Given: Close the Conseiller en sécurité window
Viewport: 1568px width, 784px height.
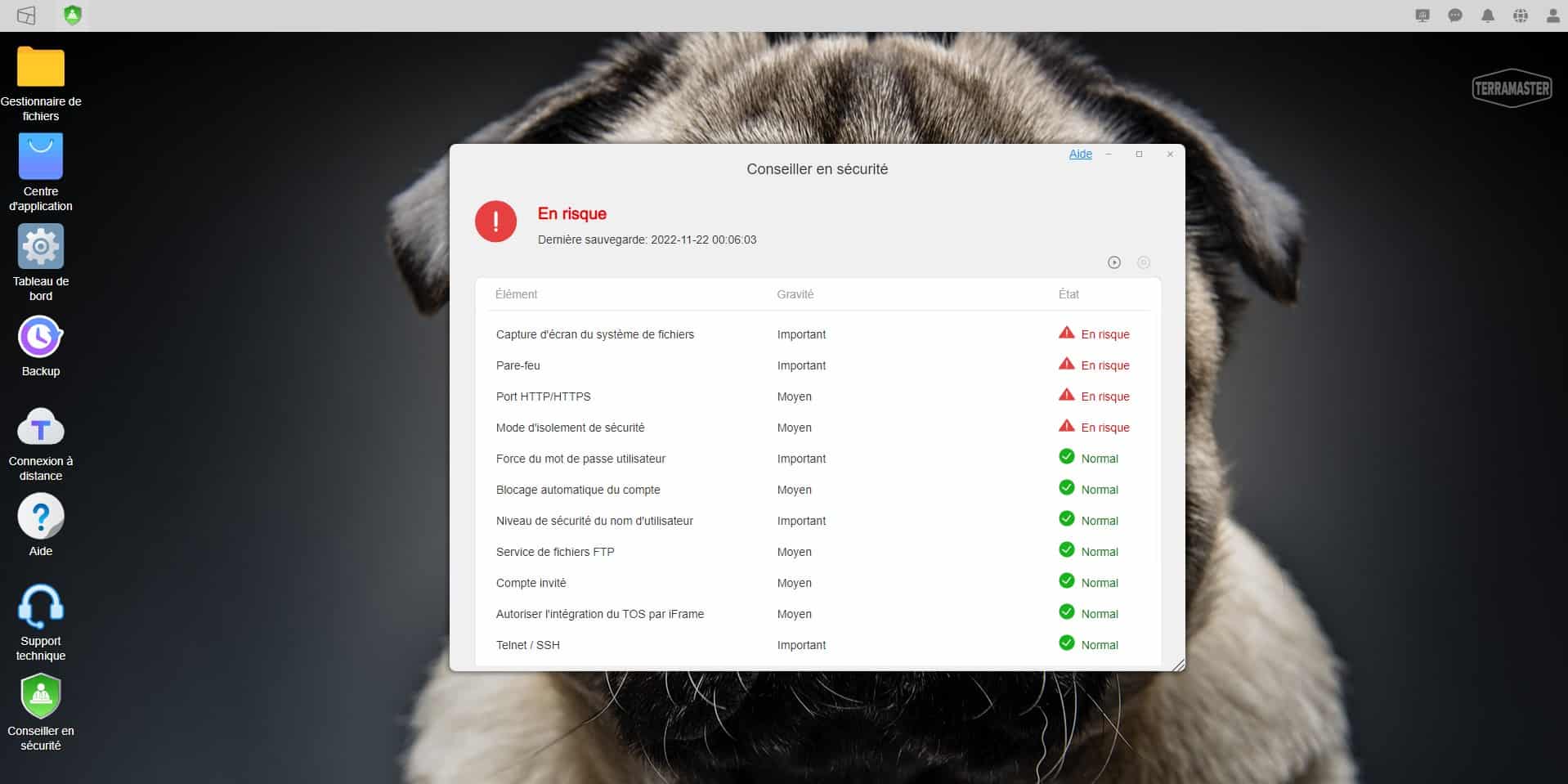Looking at the screenshot, I should [x=1170, y=154].
